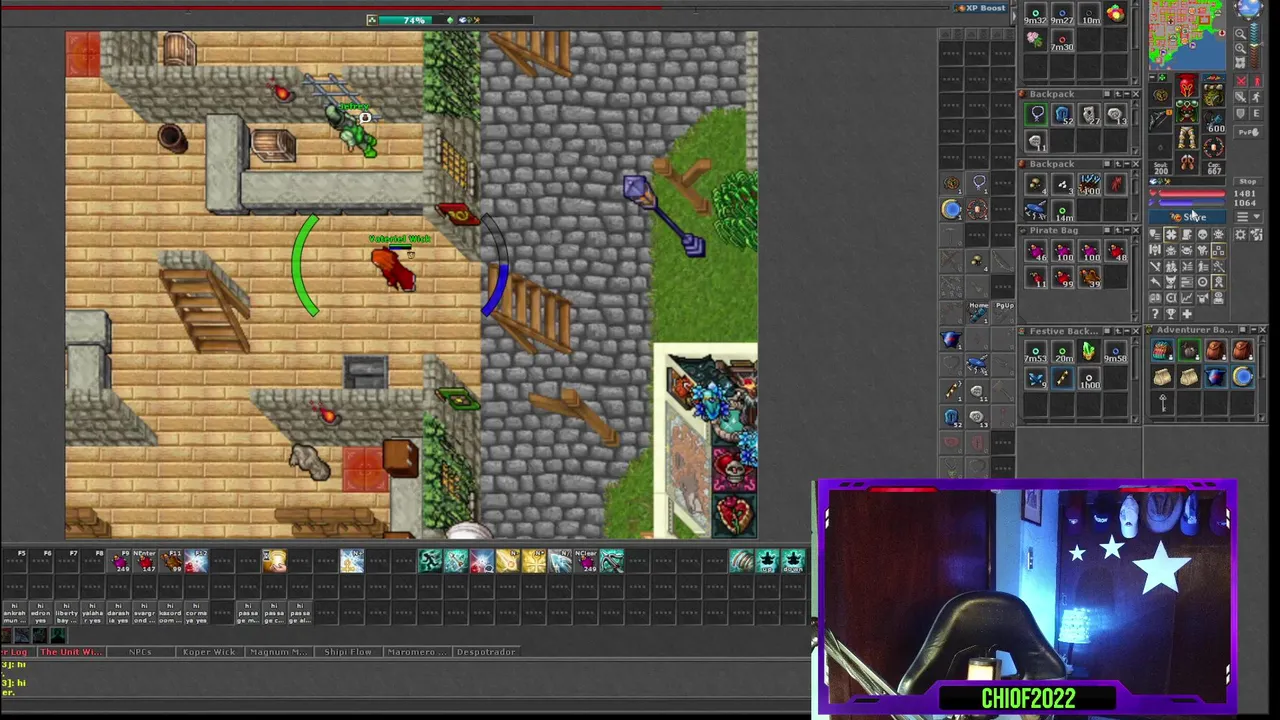This screenshot has height=720, width=1280.
Task: Open the scroll quest log icon
Action: coord(1187,235)
